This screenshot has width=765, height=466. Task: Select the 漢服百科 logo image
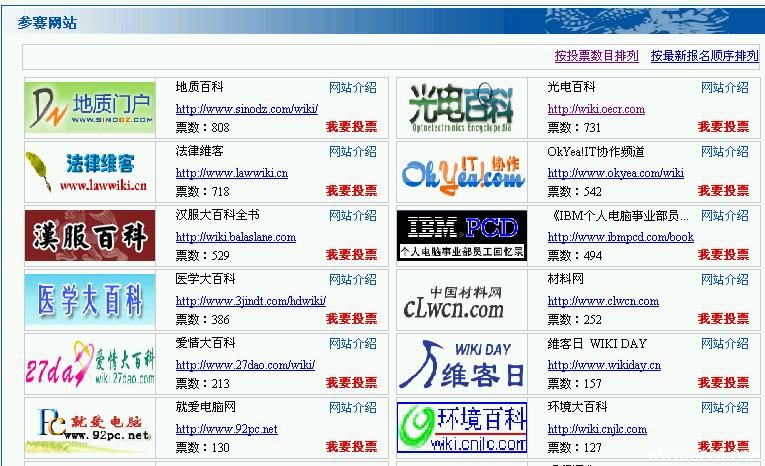point(90,236)
